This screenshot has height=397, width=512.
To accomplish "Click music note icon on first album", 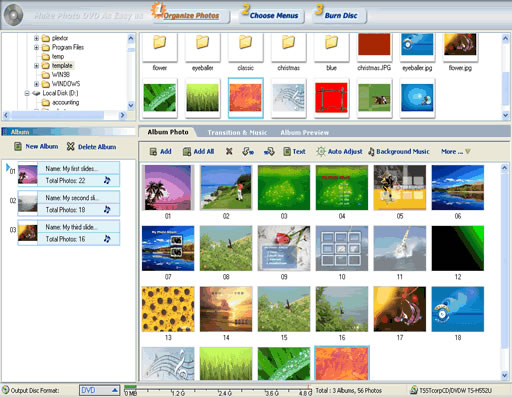I will pyautogui.click(x=107, y=180).
